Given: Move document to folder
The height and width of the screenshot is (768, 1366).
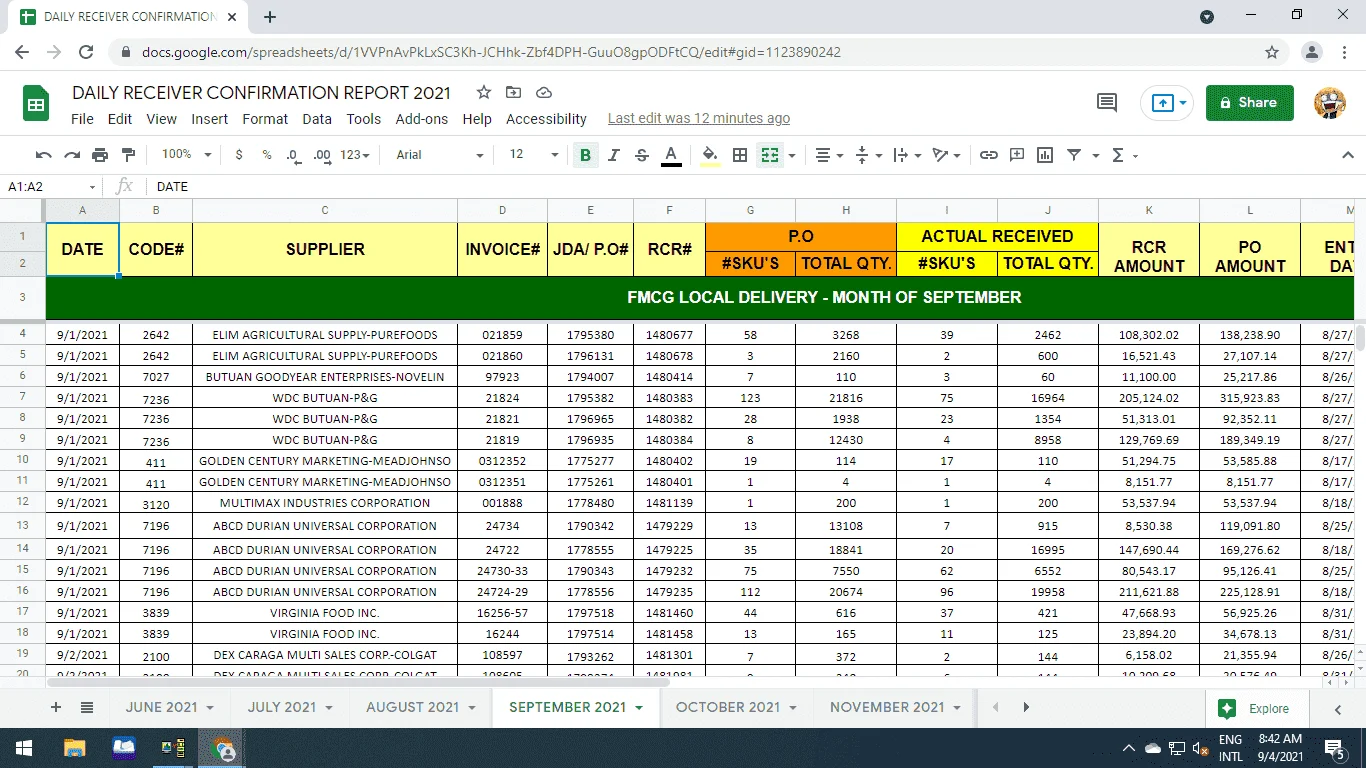Looking at the screenshot, I should tap(514, 92).
